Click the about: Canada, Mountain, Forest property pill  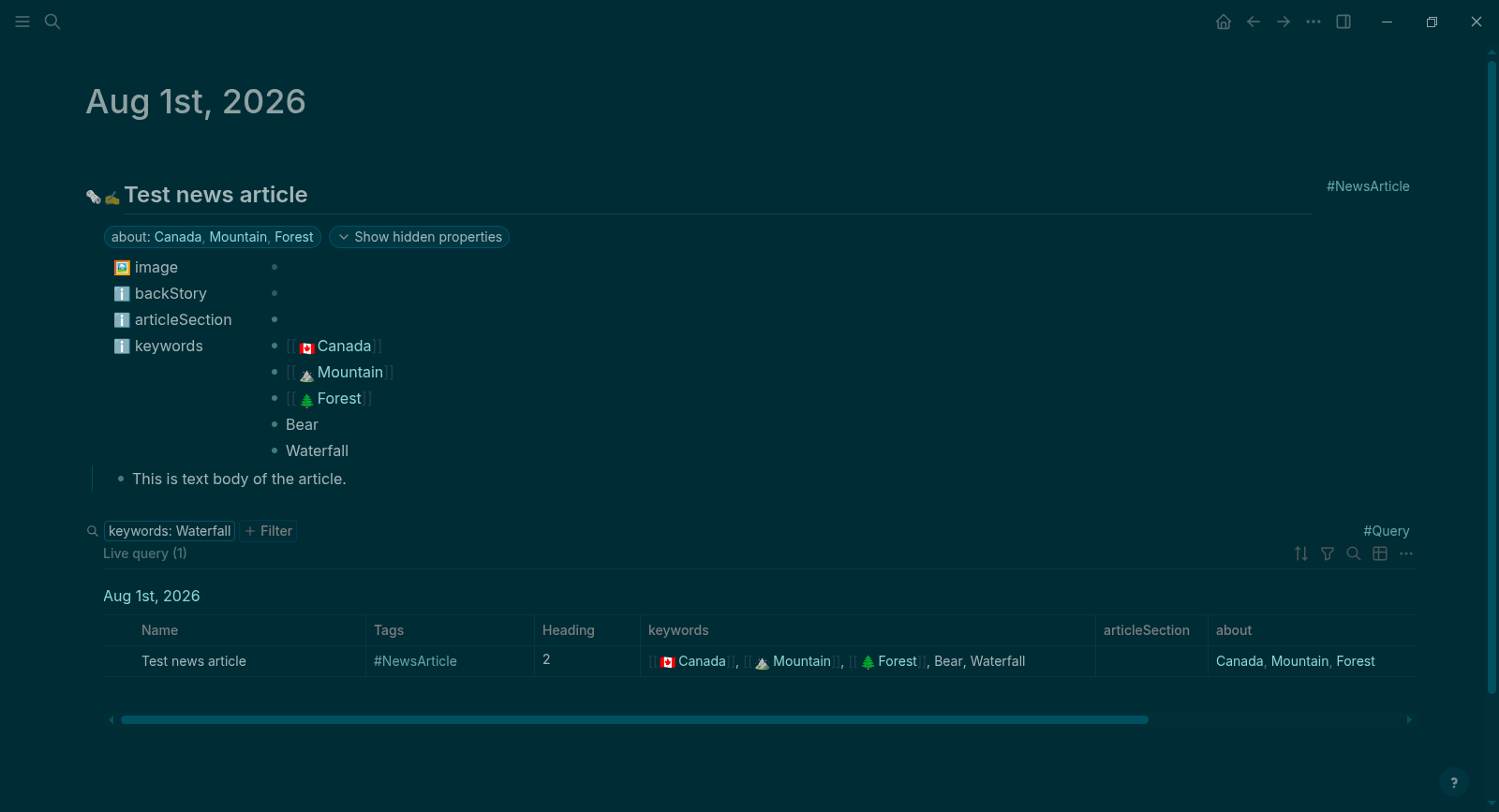point(213,237)
